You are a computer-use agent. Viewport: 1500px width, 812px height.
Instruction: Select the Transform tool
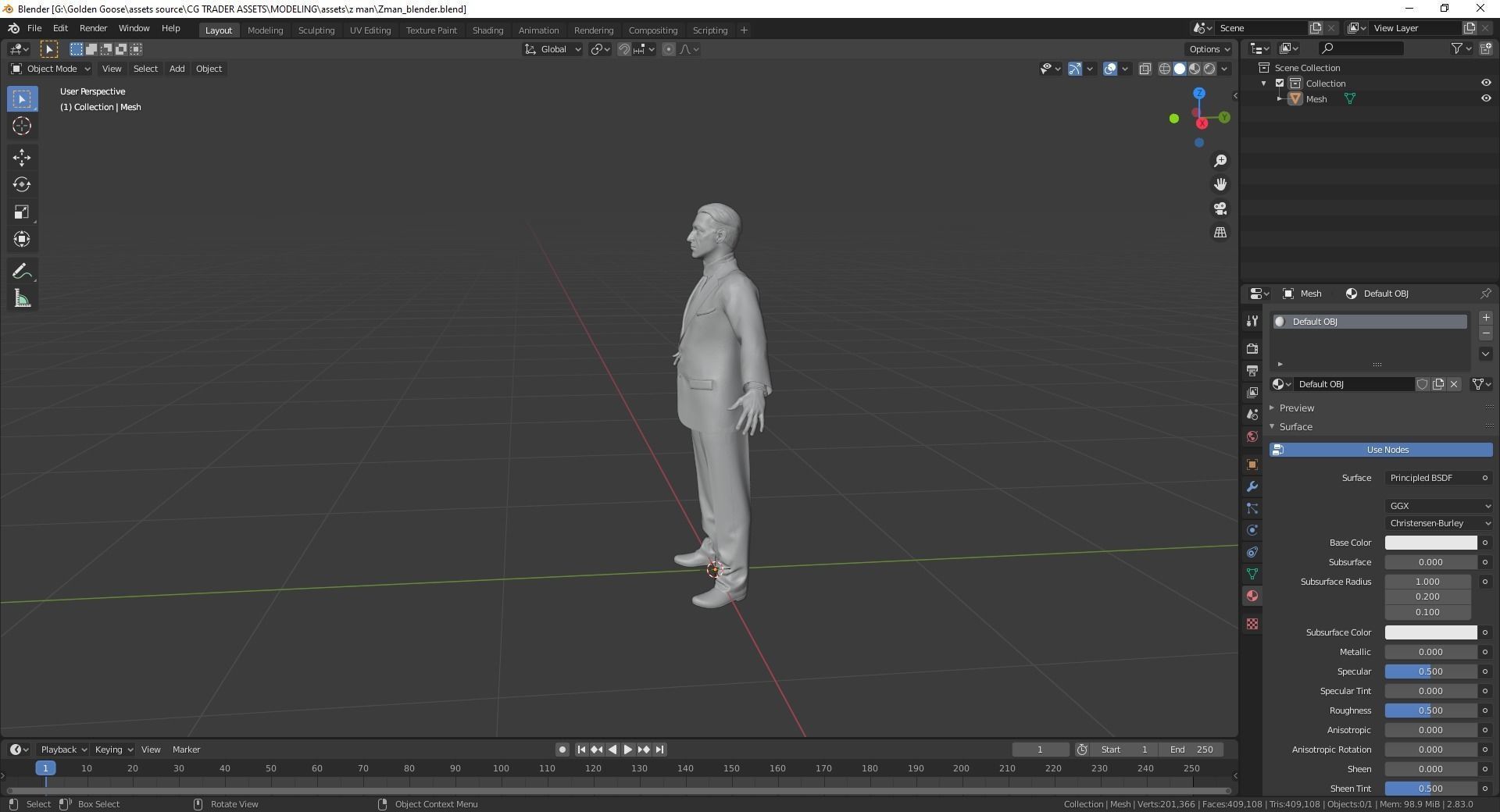[x=22, y=240]
